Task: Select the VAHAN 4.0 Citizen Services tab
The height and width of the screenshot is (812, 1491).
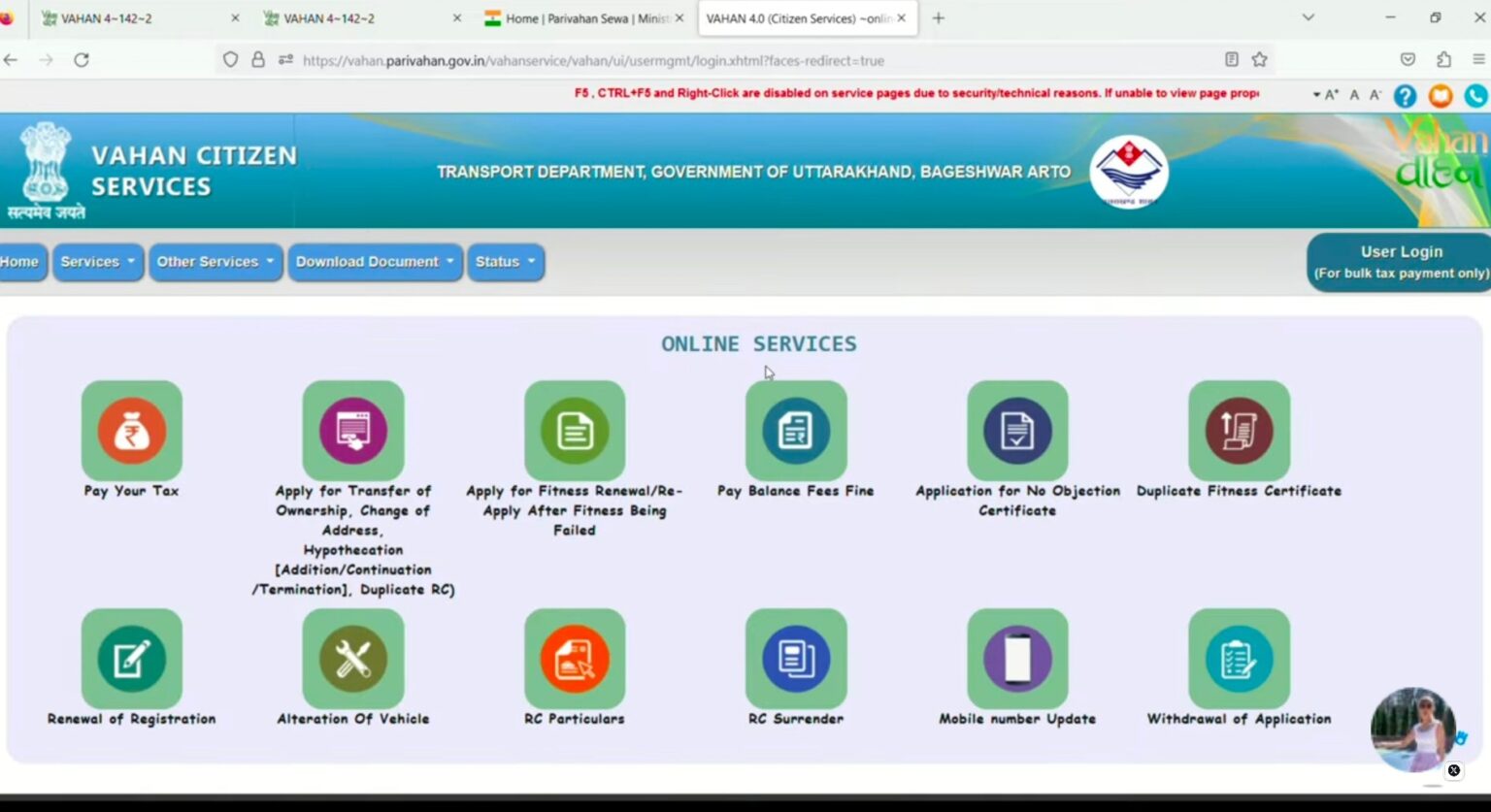Action: pyautogui.click(x=808, y=18)
